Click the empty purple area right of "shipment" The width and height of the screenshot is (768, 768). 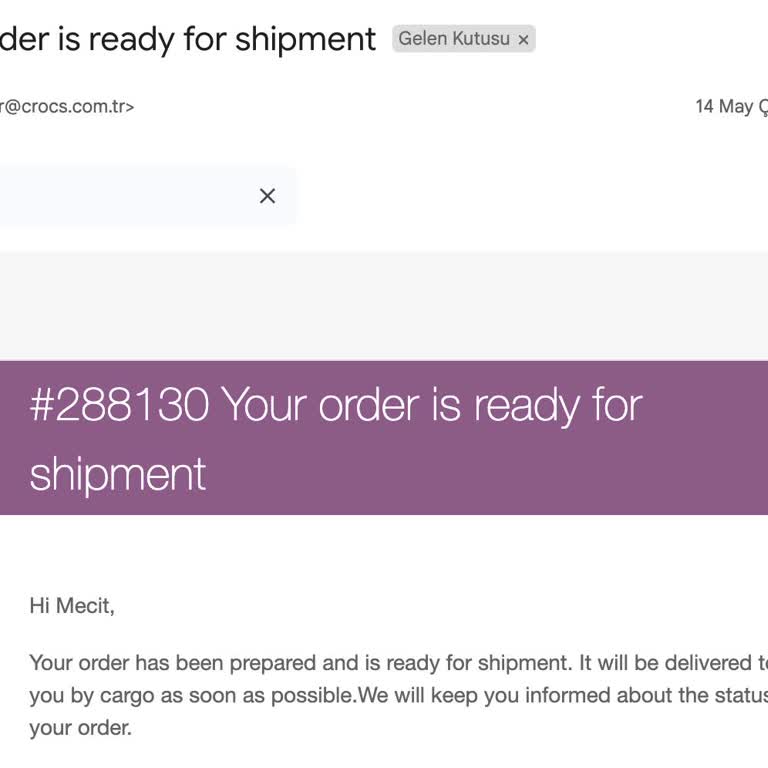[x=480, y=474]
